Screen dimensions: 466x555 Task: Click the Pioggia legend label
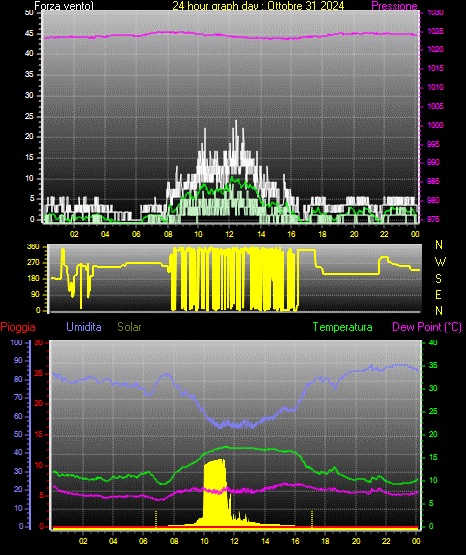pos(18,327)
